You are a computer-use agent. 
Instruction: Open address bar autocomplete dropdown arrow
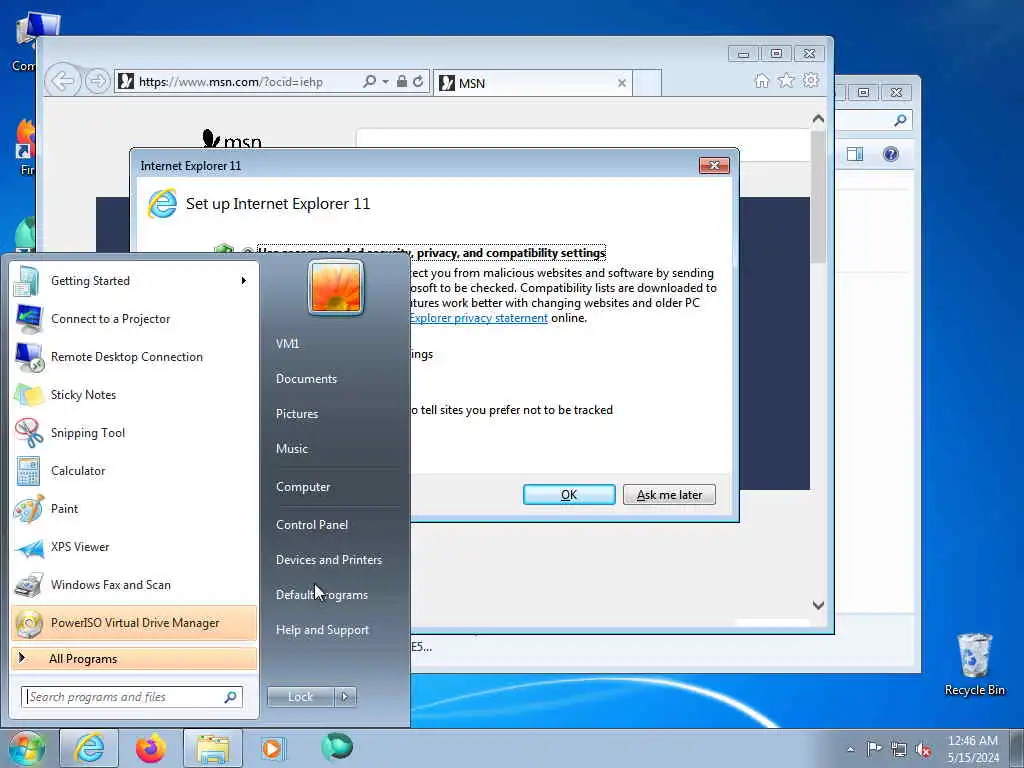pos(385,82)
